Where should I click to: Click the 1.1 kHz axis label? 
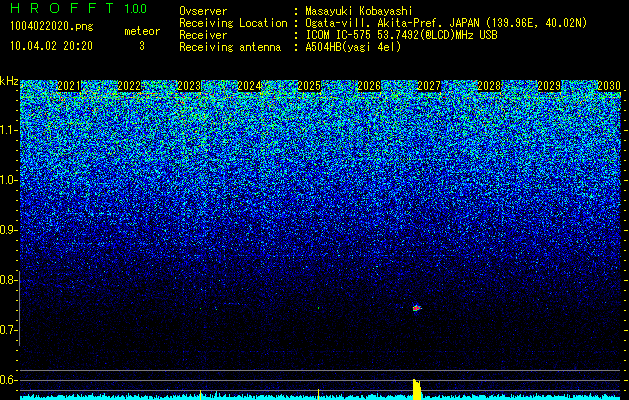click(8, 130)
